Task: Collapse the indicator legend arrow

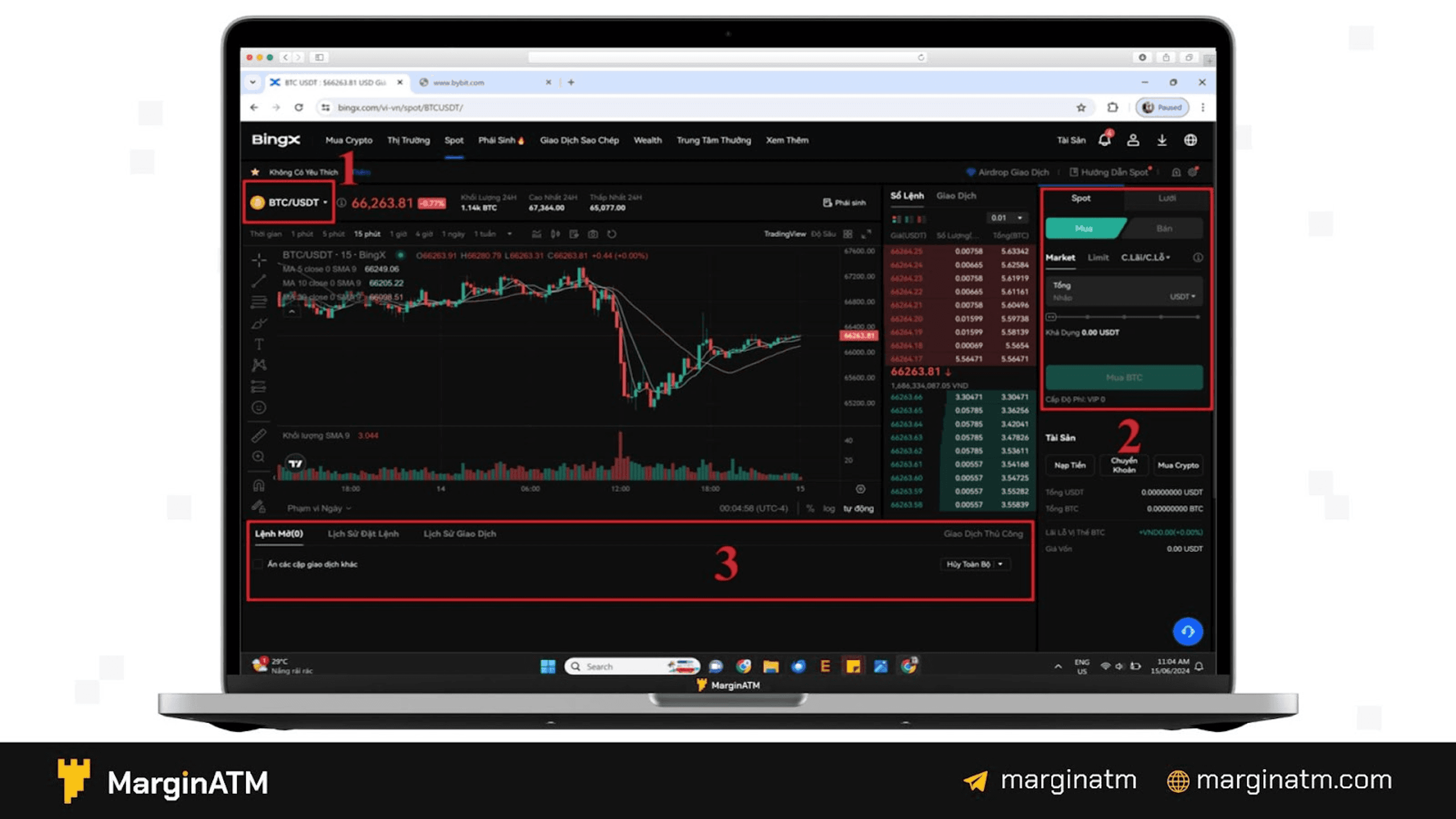Action: point(292,312)
